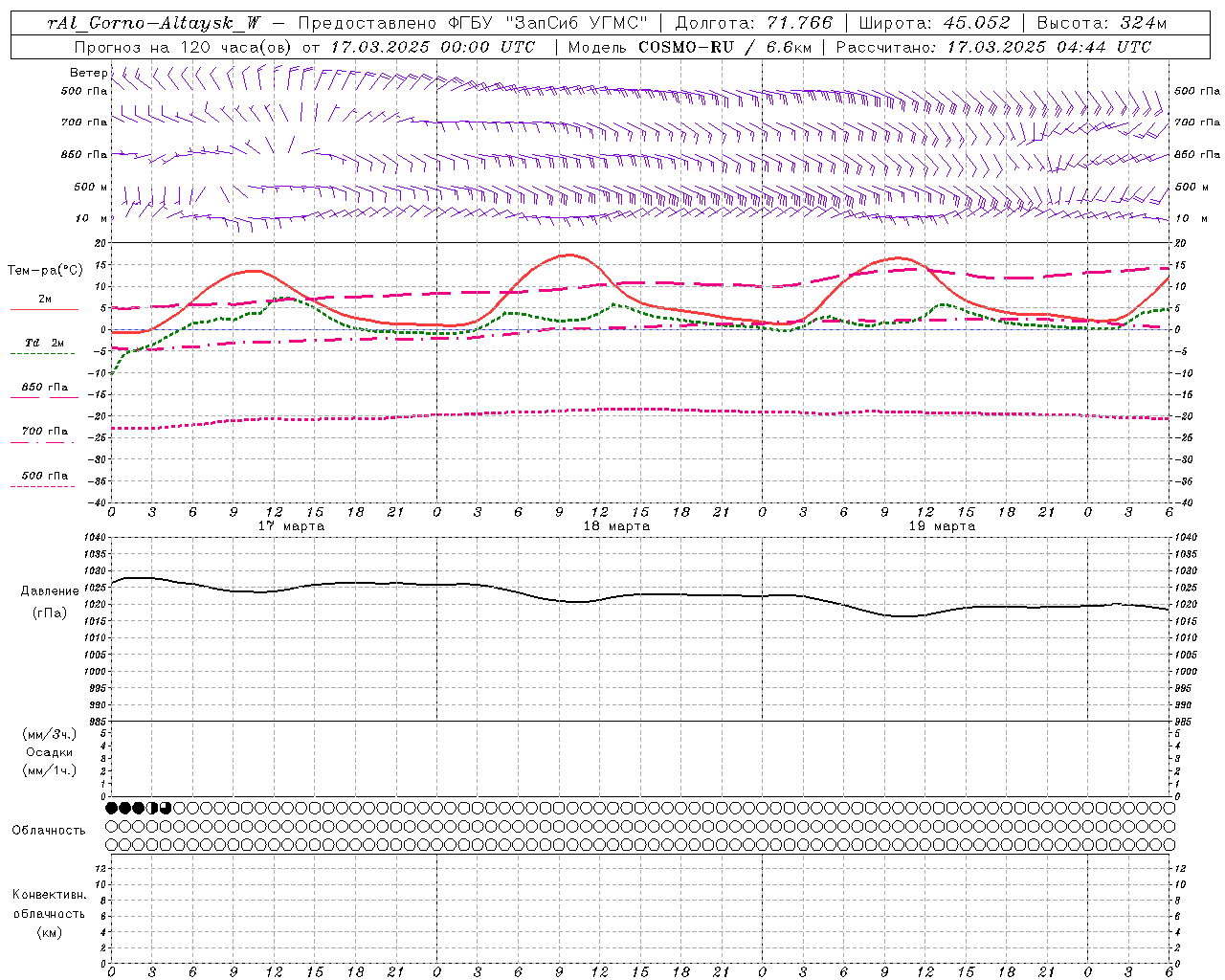Viewport: 1225px width, 980px height.
Task: Click the first filled black cloudiness circle
Action: pyautogui.click(x=111, y=808)
